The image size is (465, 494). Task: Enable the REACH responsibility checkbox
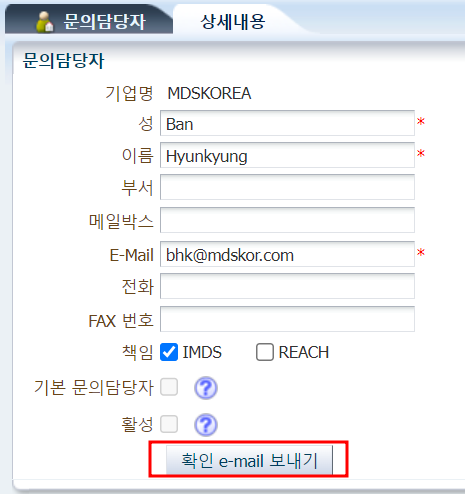(265, 352)
